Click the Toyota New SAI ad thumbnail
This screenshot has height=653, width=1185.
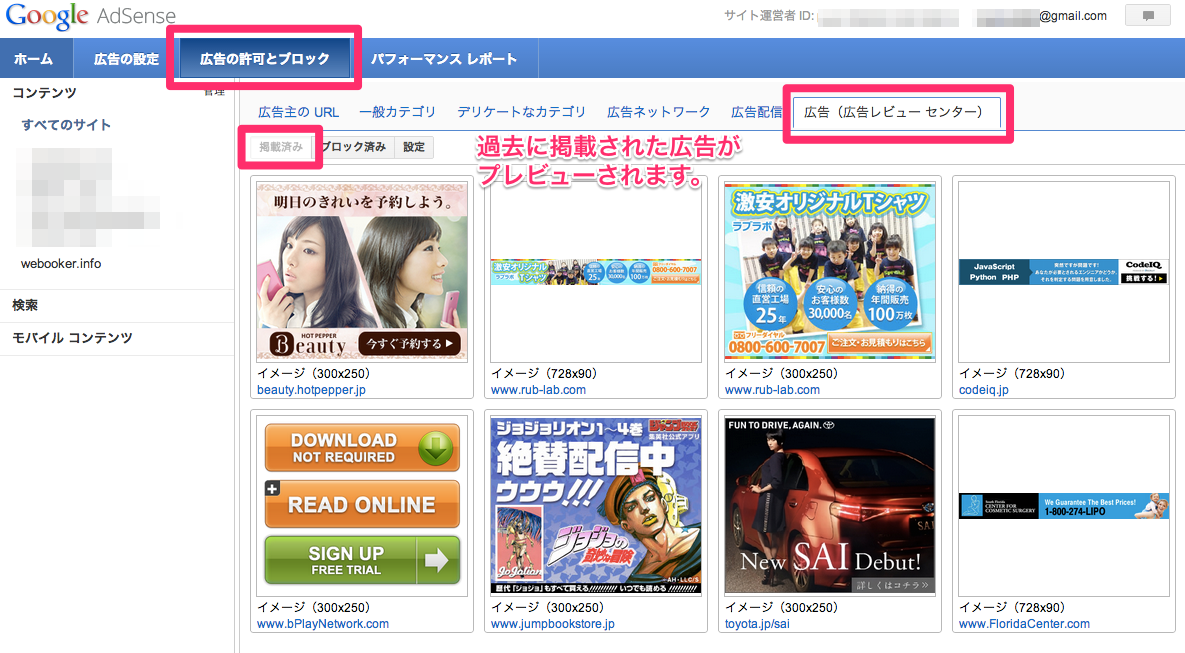tap(830, 505)
